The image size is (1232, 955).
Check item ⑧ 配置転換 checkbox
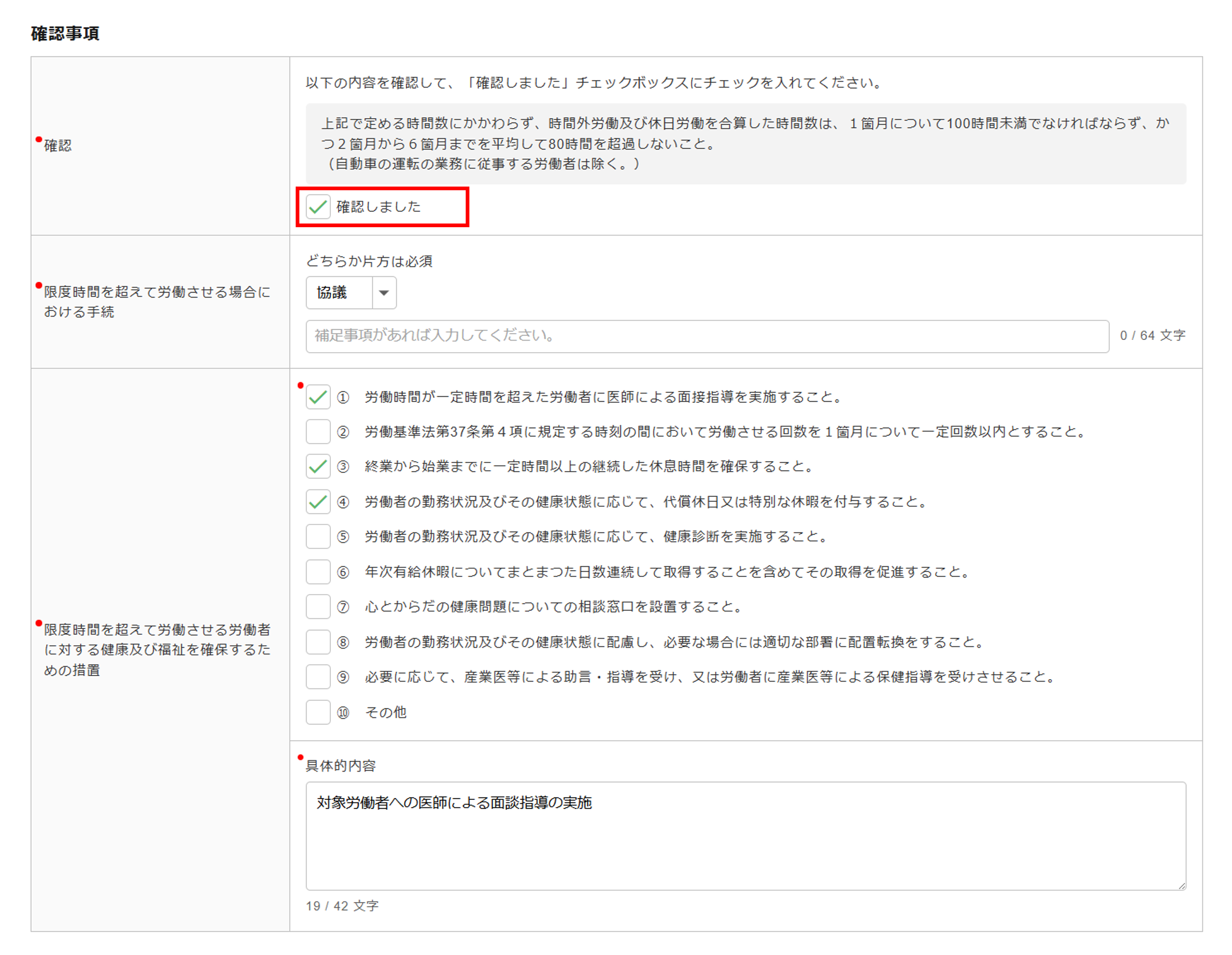coord(318,642)
